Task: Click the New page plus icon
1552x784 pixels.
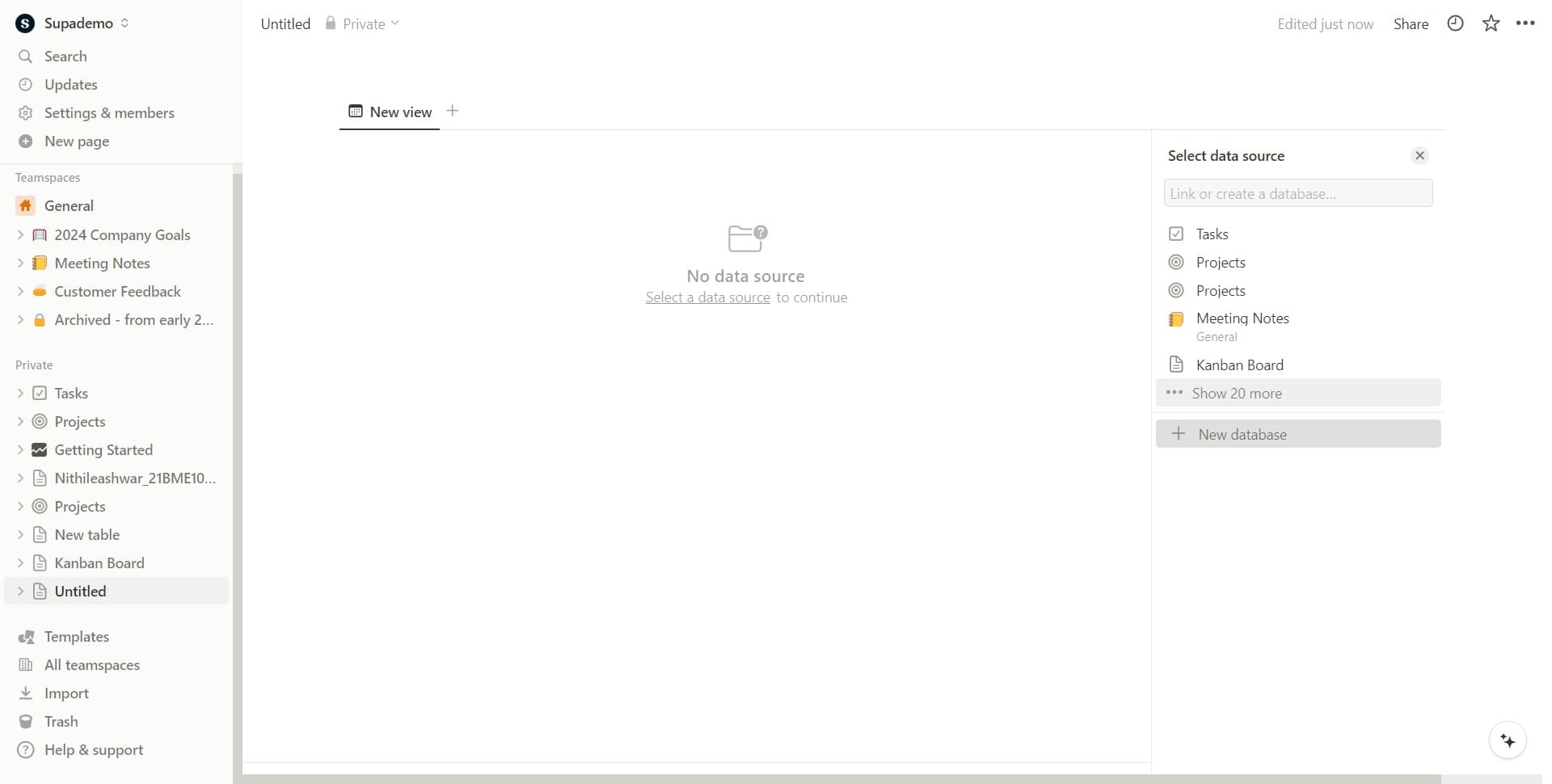Action: click(25, 141)
